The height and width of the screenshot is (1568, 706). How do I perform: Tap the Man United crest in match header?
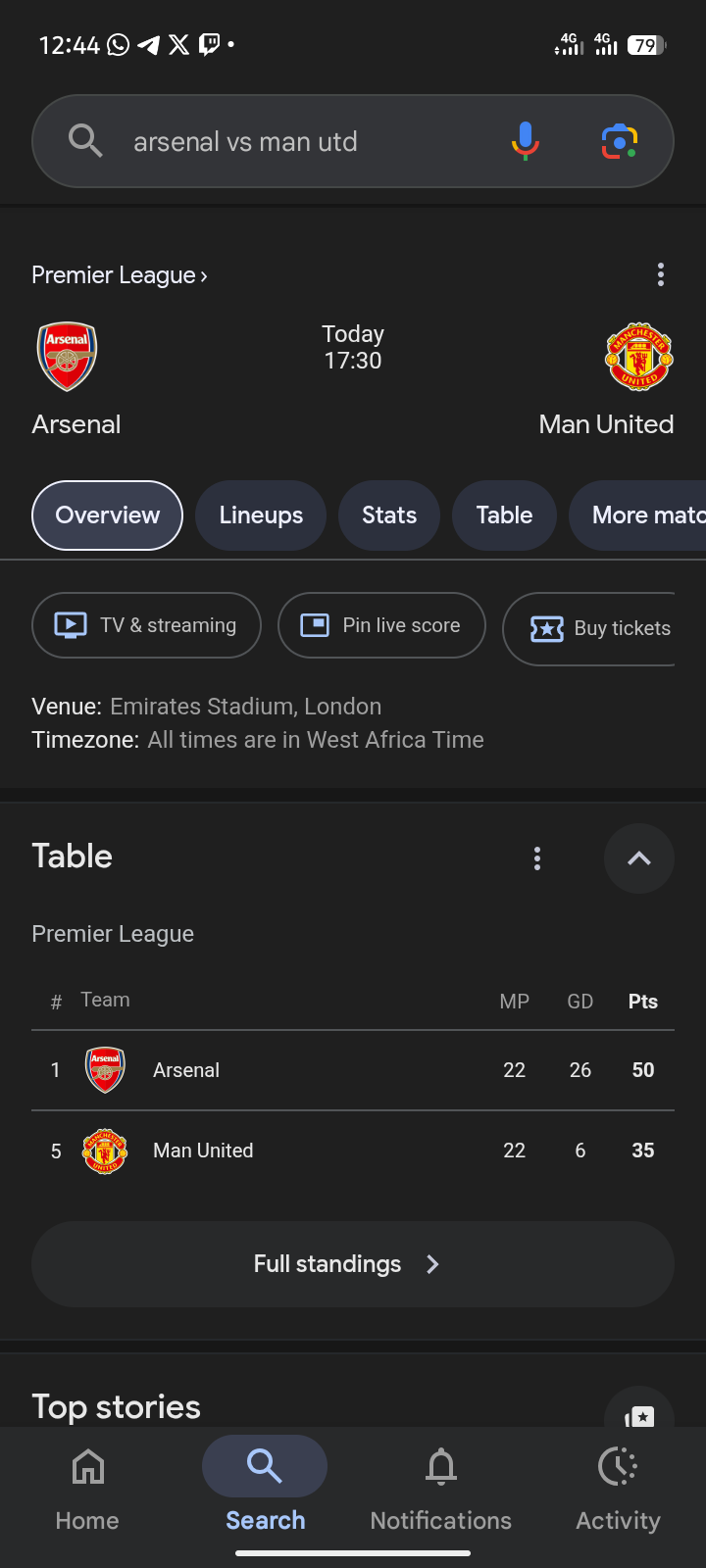638,357
